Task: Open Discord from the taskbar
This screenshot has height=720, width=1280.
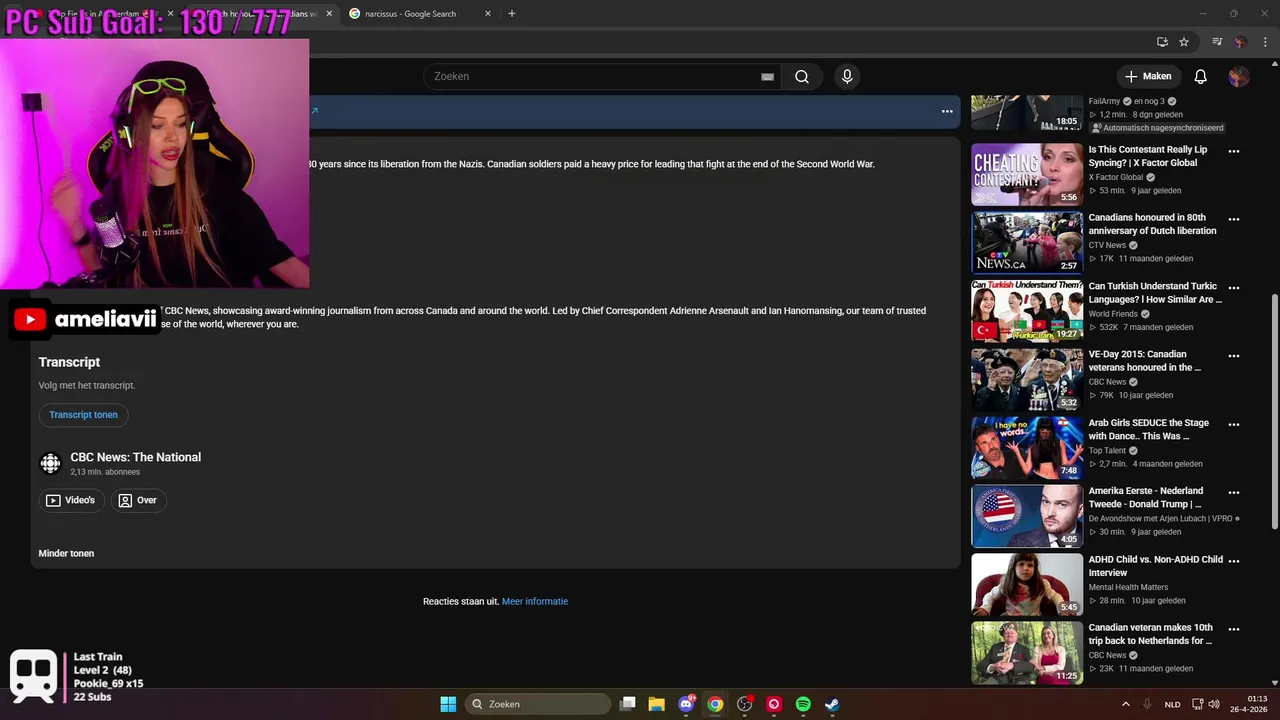Action: click(x=686, y=704)
